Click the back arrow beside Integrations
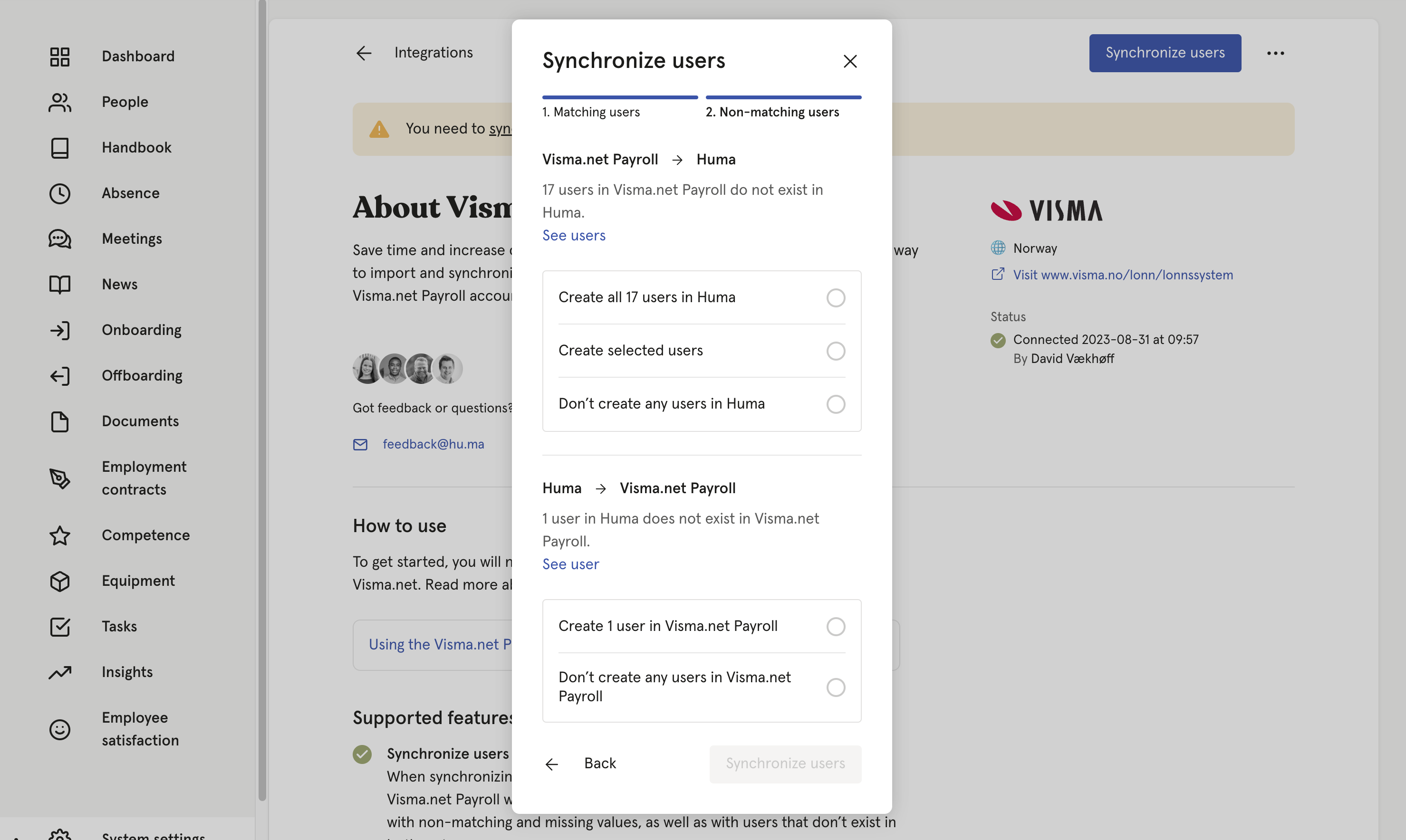1406x840 pixels. click(x=364, y=53)
